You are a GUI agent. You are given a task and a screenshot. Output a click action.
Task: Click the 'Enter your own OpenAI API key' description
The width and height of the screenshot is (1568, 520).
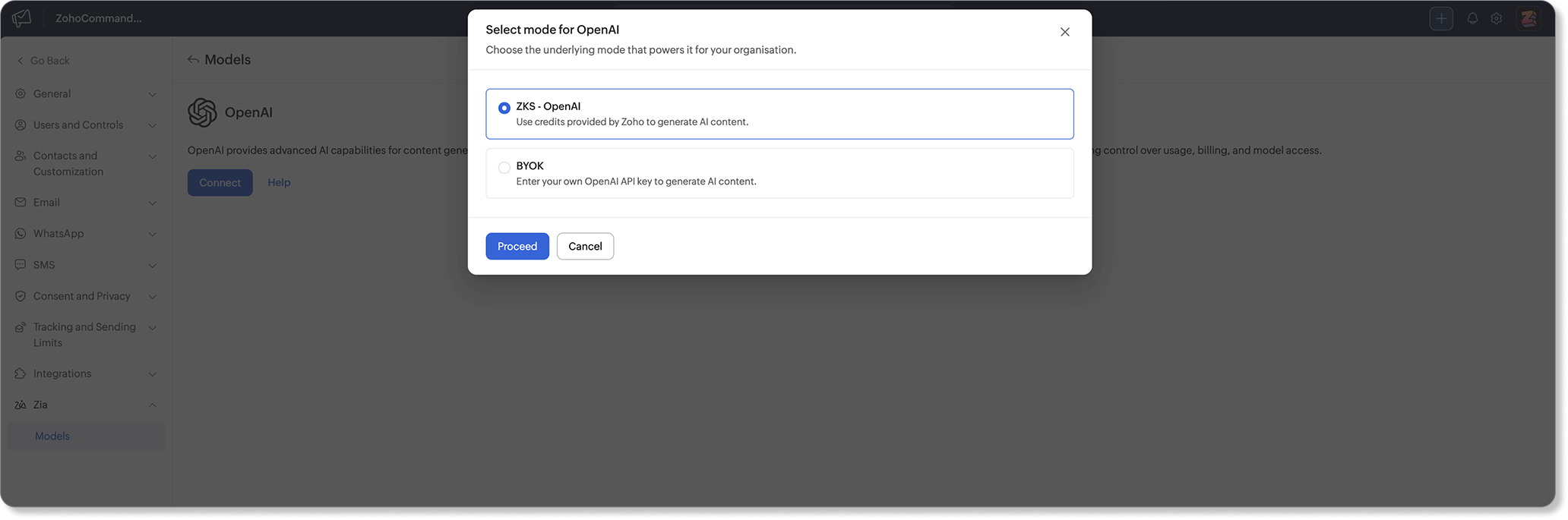click(637, 181)
